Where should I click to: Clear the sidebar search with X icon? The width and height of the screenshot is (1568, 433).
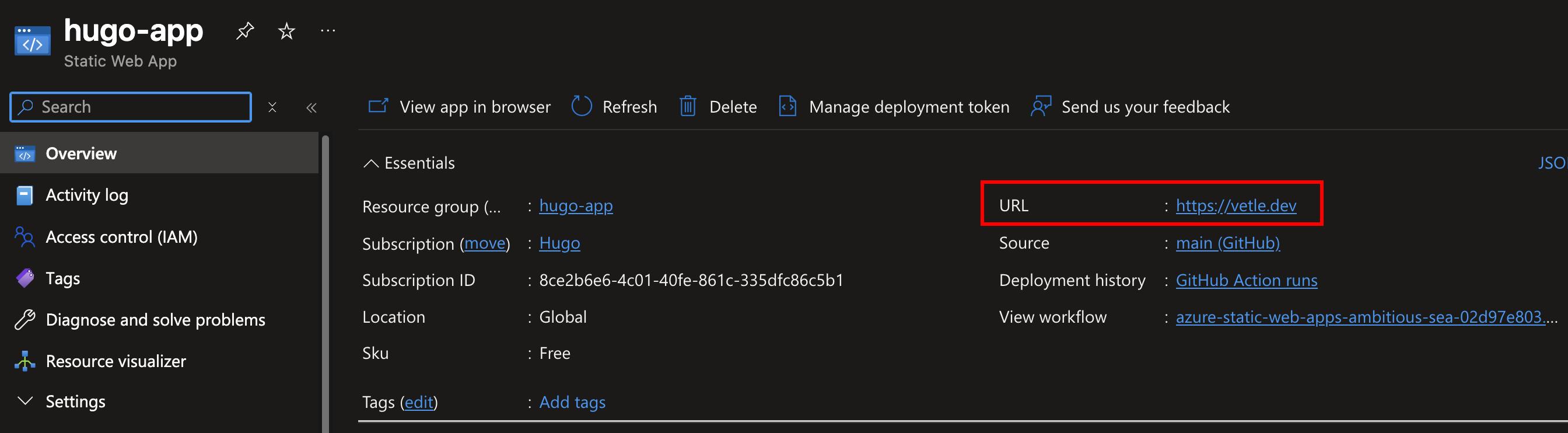272,107
